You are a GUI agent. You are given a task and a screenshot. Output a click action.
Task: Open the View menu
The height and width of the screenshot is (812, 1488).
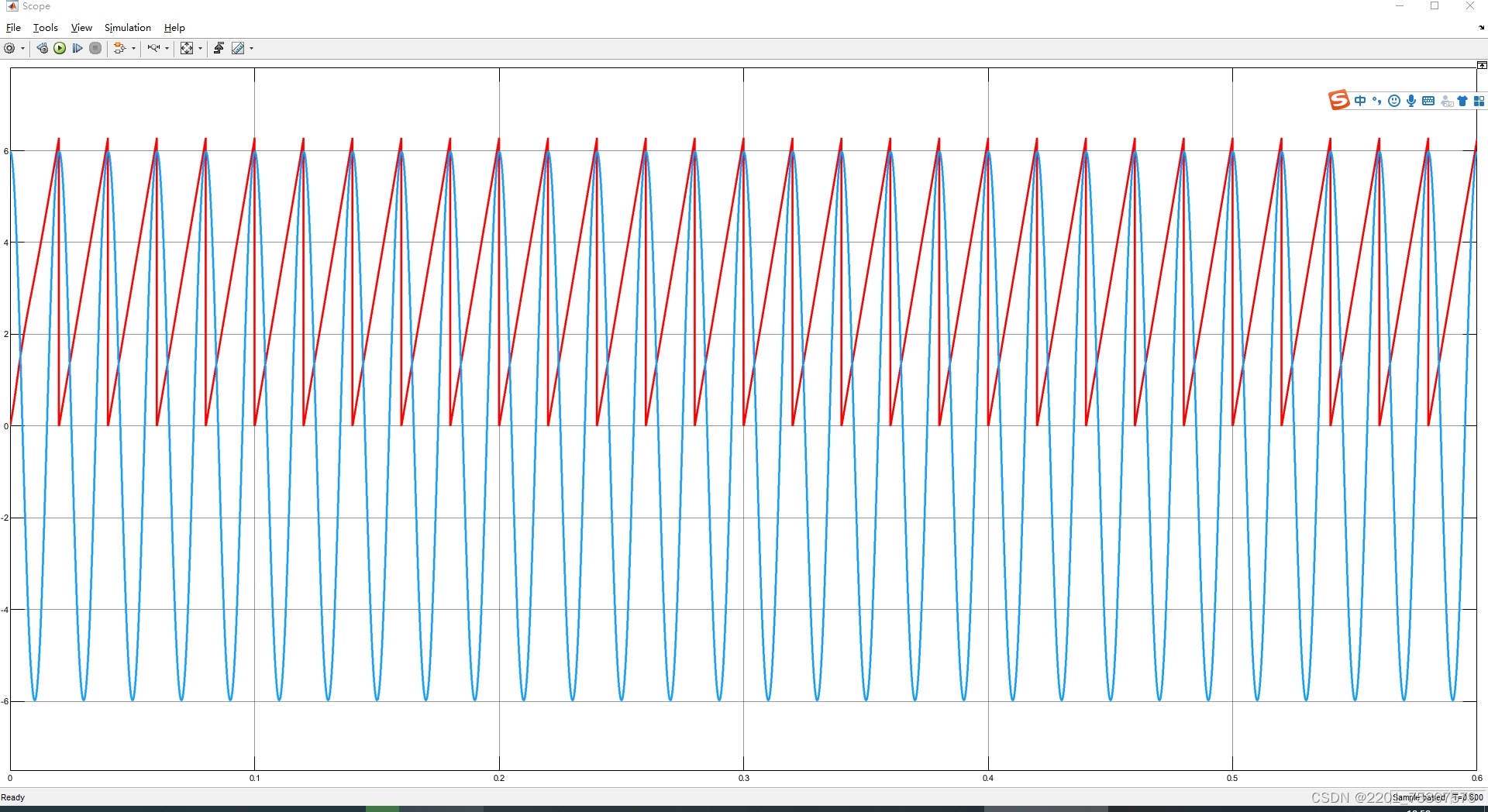(x=81, y=28)
